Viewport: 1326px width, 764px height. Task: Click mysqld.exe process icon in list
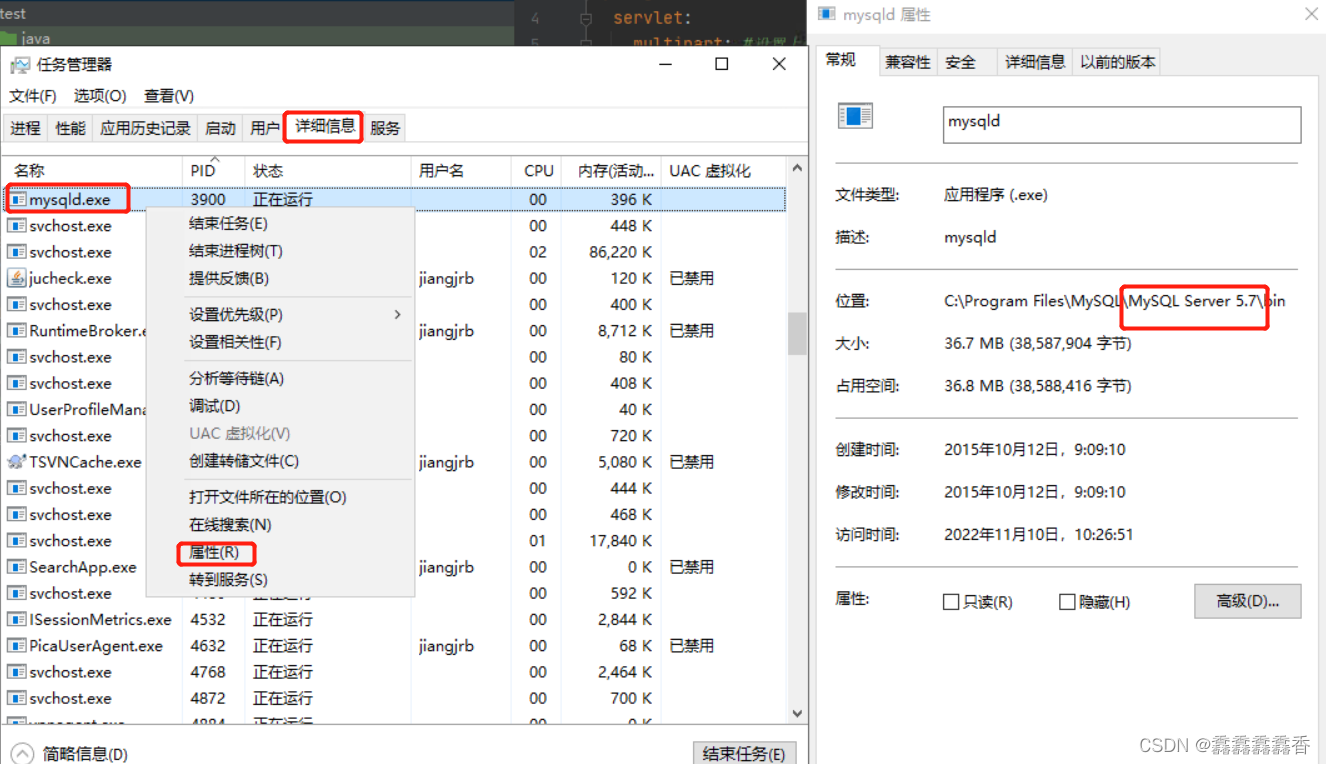[x=17, y=199]
